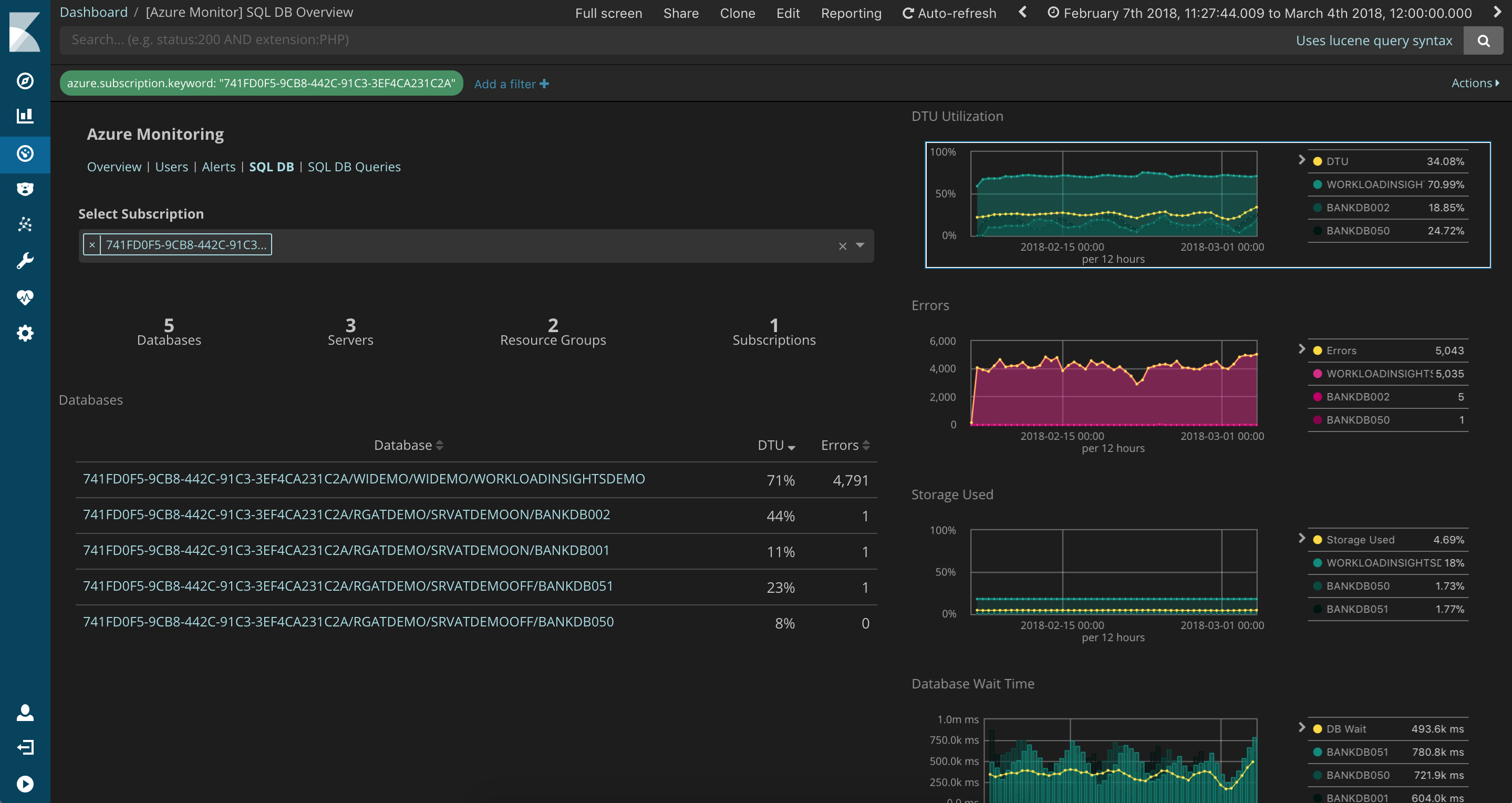Open the Timelion mask icon
Screen dimensions: 1512x803
pos(25,189)
